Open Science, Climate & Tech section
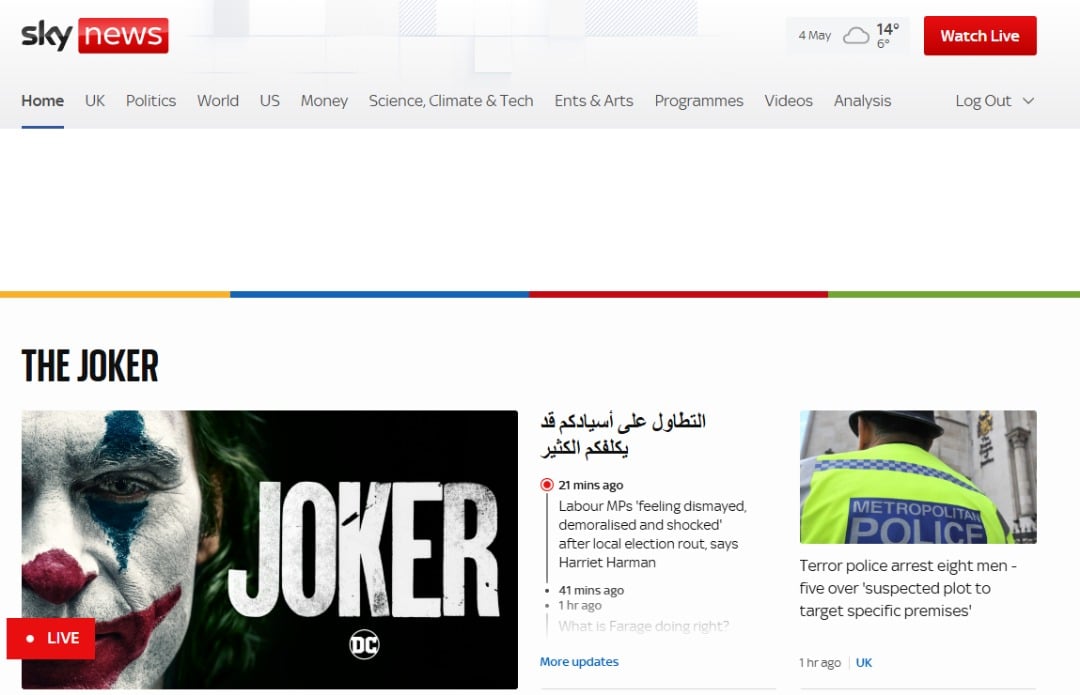Screen dimensions: 1080x695 [451, 101]
